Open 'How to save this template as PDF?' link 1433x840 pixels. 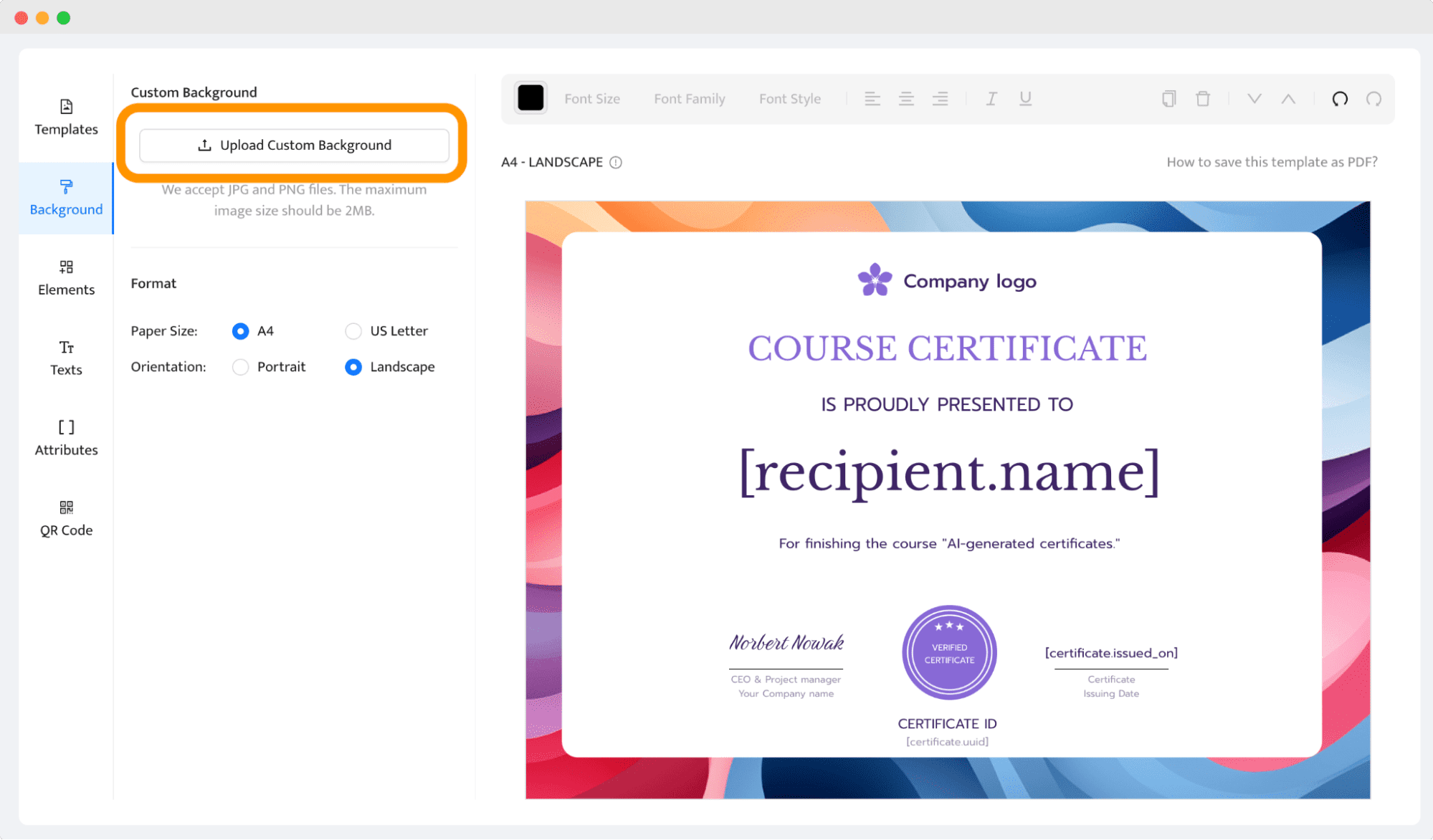tap(1272, 162)
